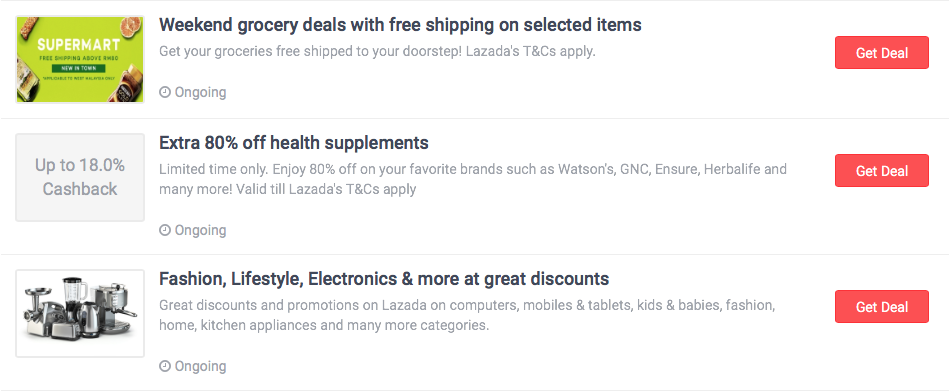
Task: Open the Weekend grocery deals title link
Action: point(400,25)
